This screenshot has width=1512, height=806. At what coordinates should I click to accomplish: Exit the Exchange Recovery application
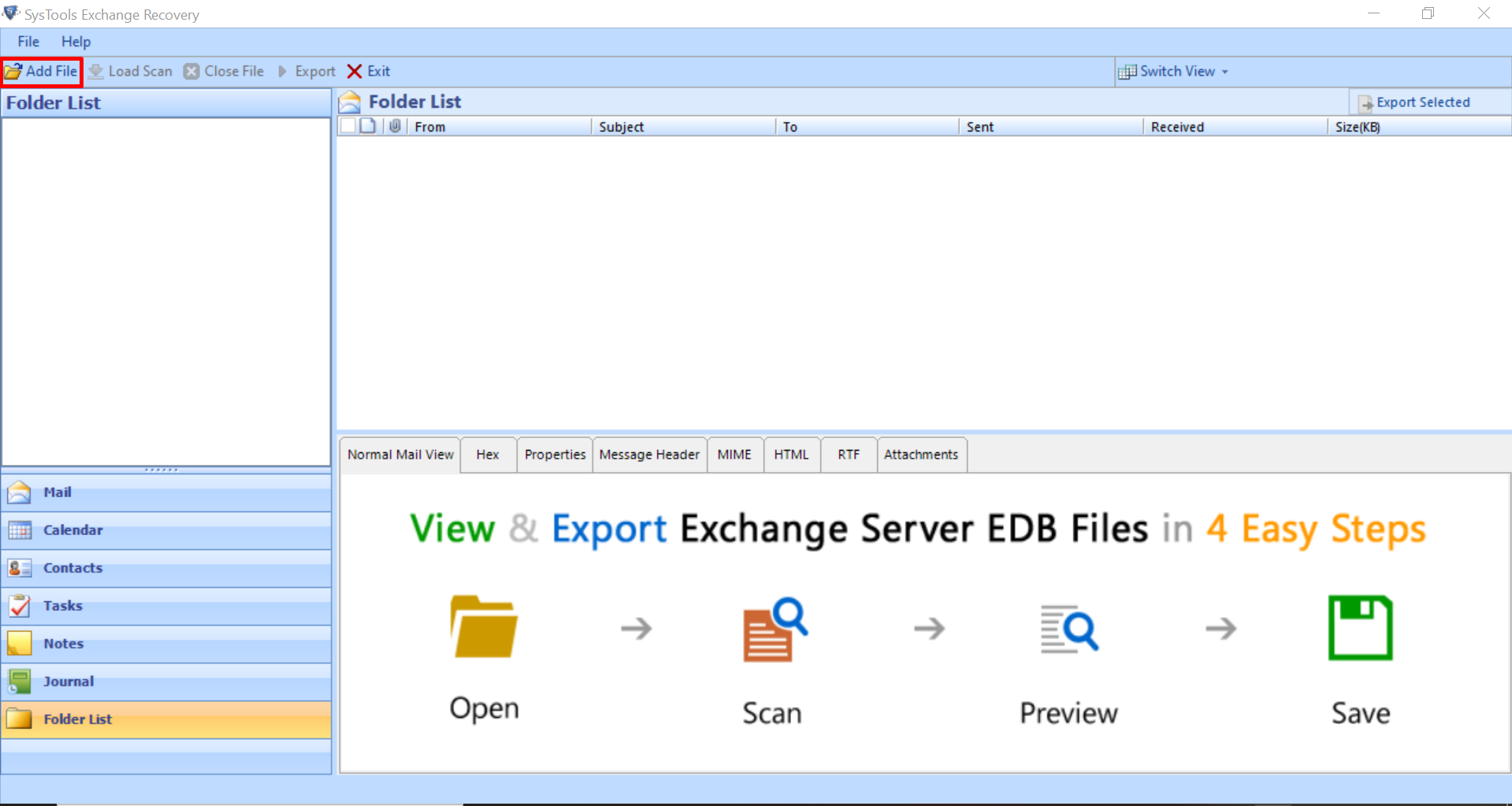(368, 71)
